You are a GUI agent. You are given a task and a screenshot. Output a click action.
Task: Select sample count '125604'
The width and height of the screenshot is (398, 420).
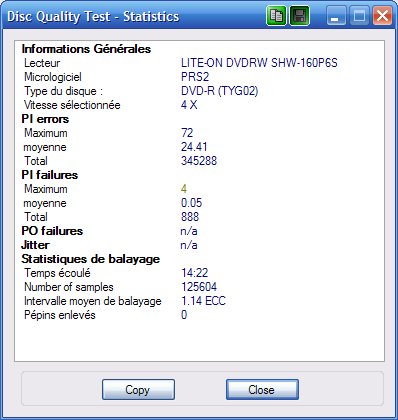tap(199, 287)
